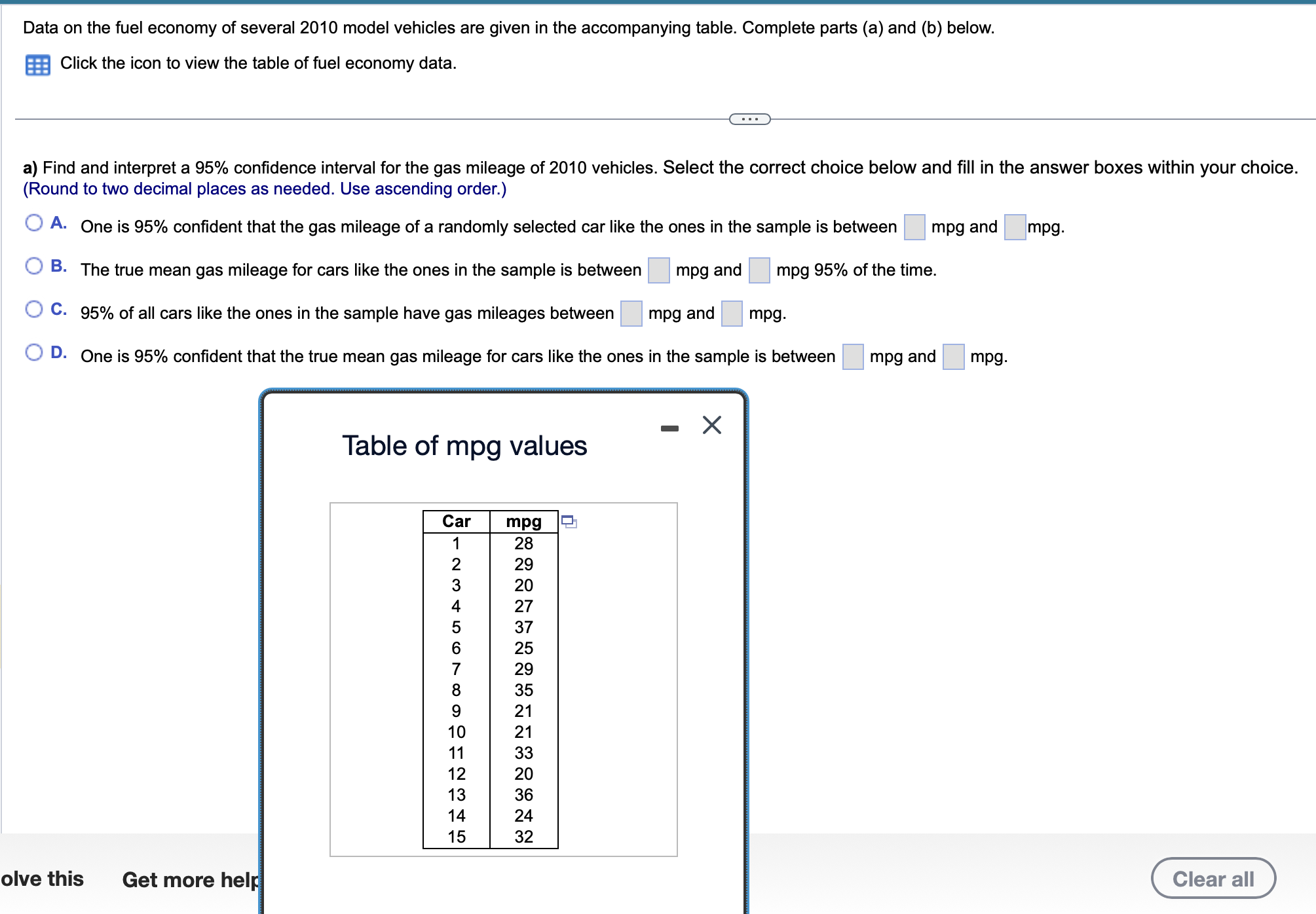Click the ellipsis control on the divider line

(749, 119)
